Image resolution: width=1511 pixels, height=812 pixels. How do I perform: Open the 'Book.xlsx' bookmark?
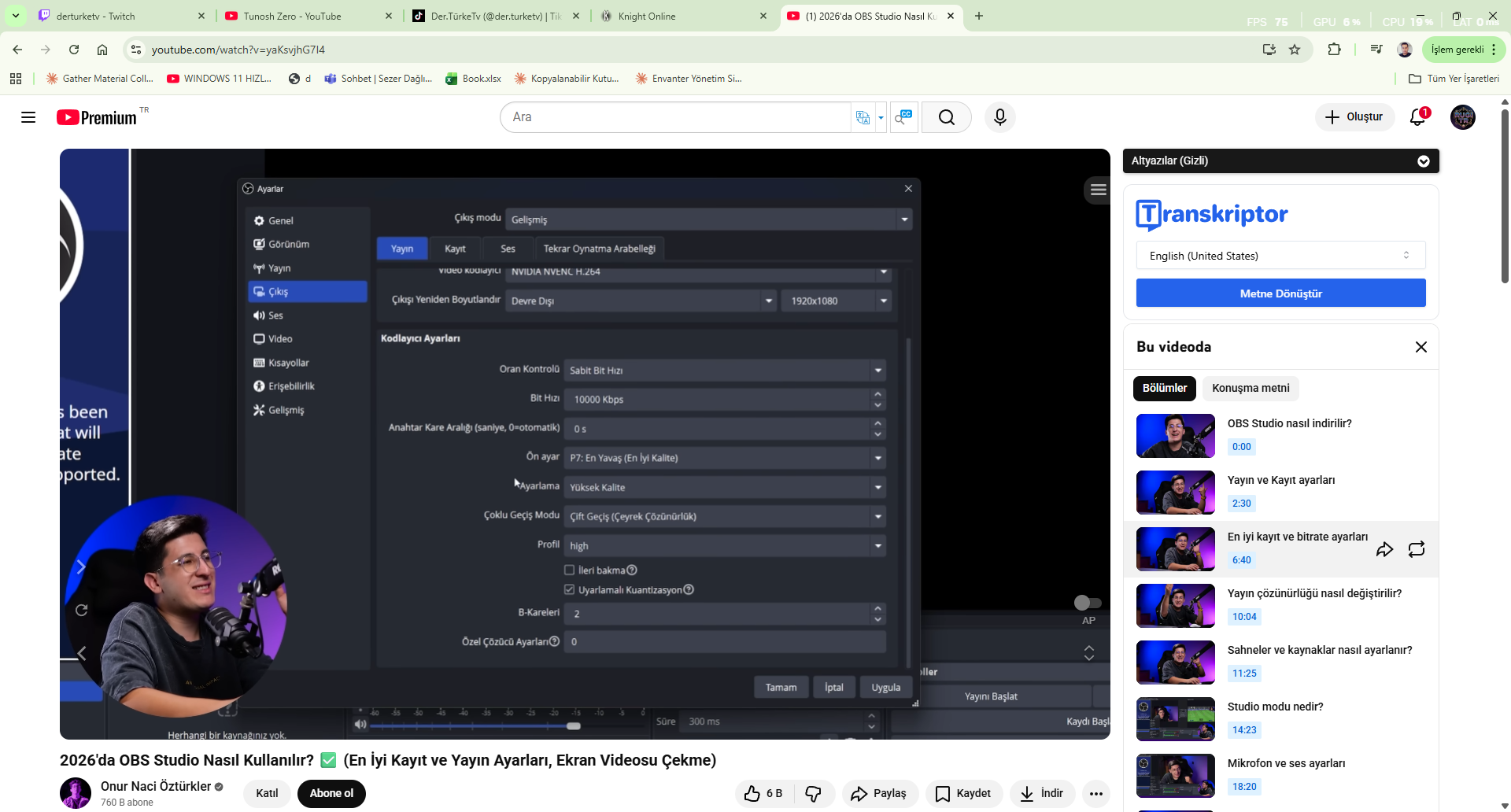click(474, 79)
